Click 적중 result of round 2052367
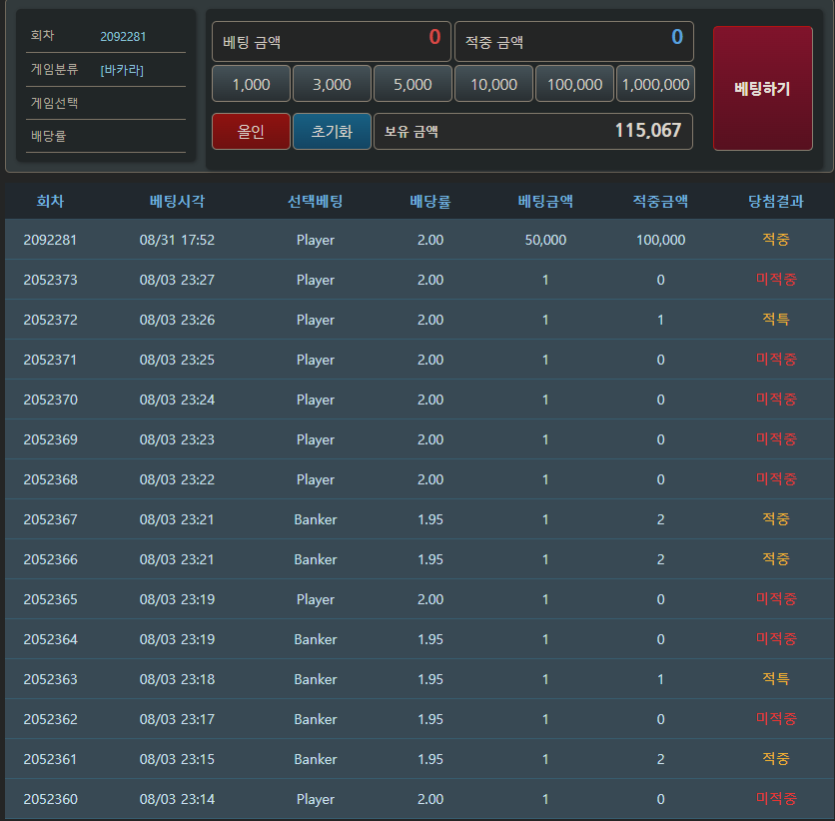The width and height of the screenshot is (835, 821). pos(776,519)
